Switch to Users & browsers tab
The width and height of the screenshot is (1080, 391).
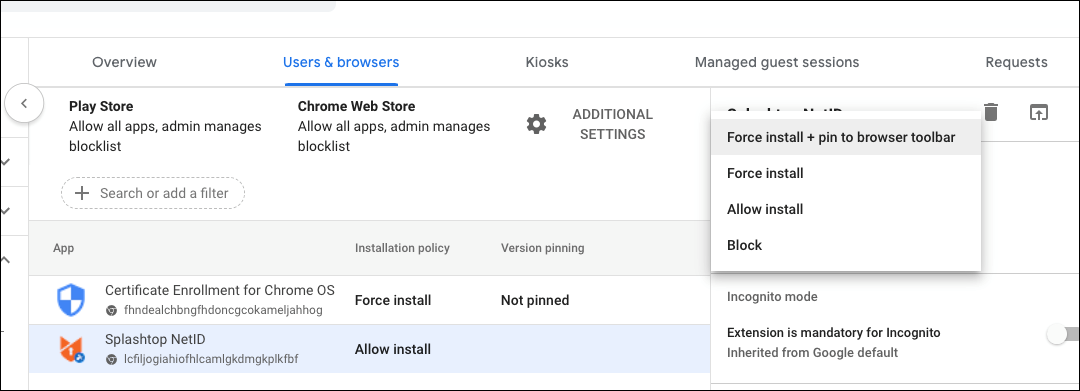tap(341, 62)
